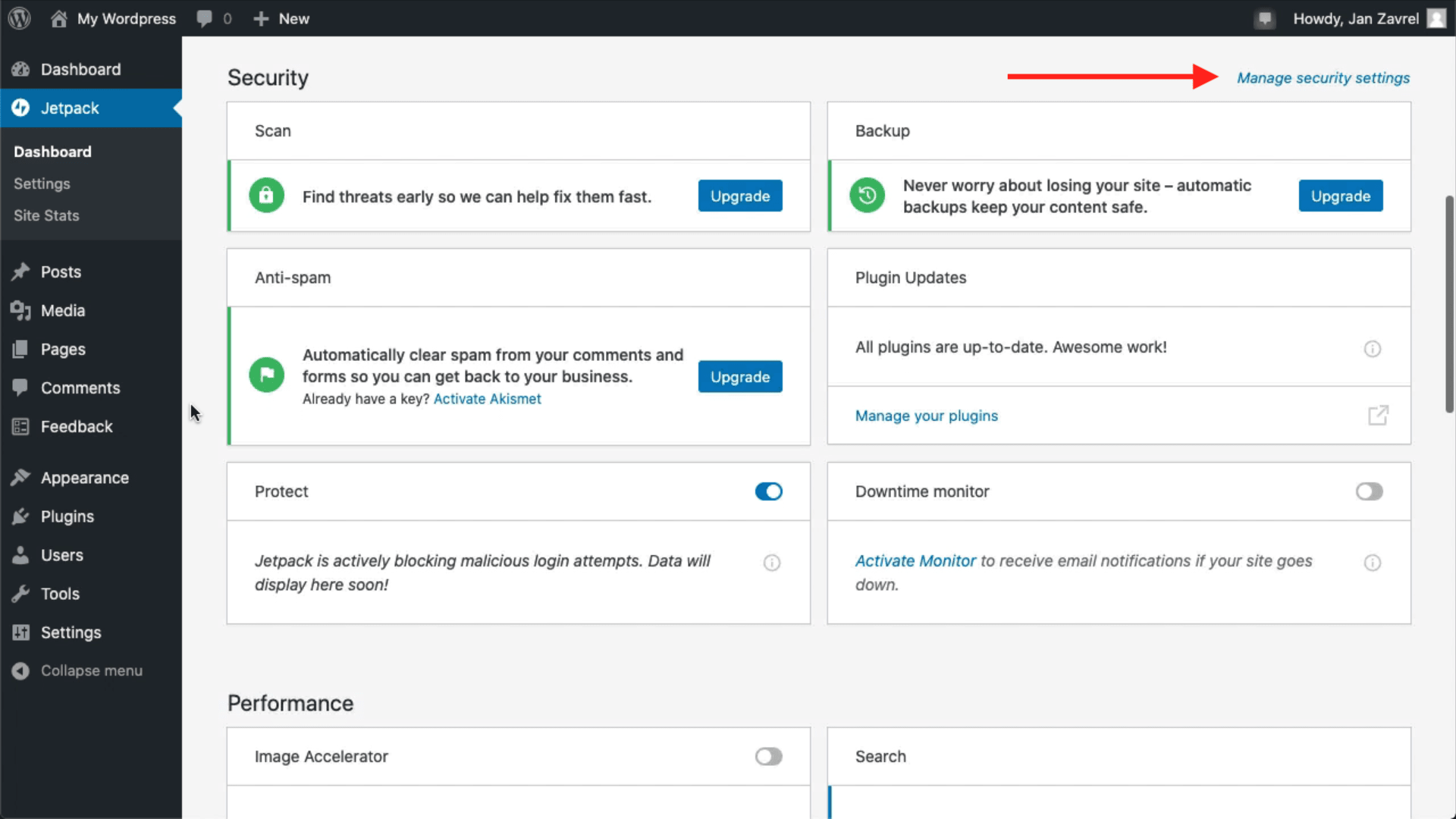The height and width of the screenshot is (819, 1456).
Task: Click the Users icon in the sidebar
Action: [20, 555]
